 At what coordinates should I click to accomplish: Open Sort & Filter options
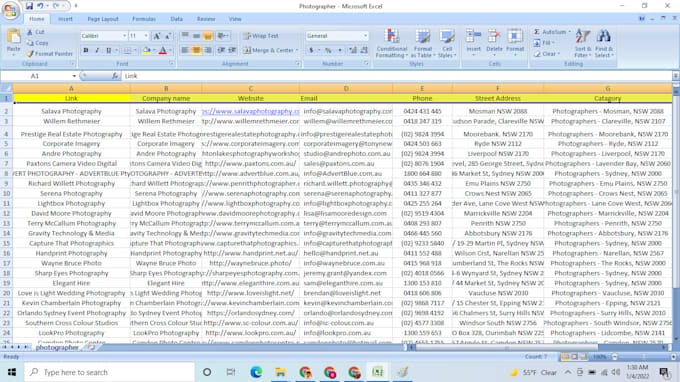583,43
